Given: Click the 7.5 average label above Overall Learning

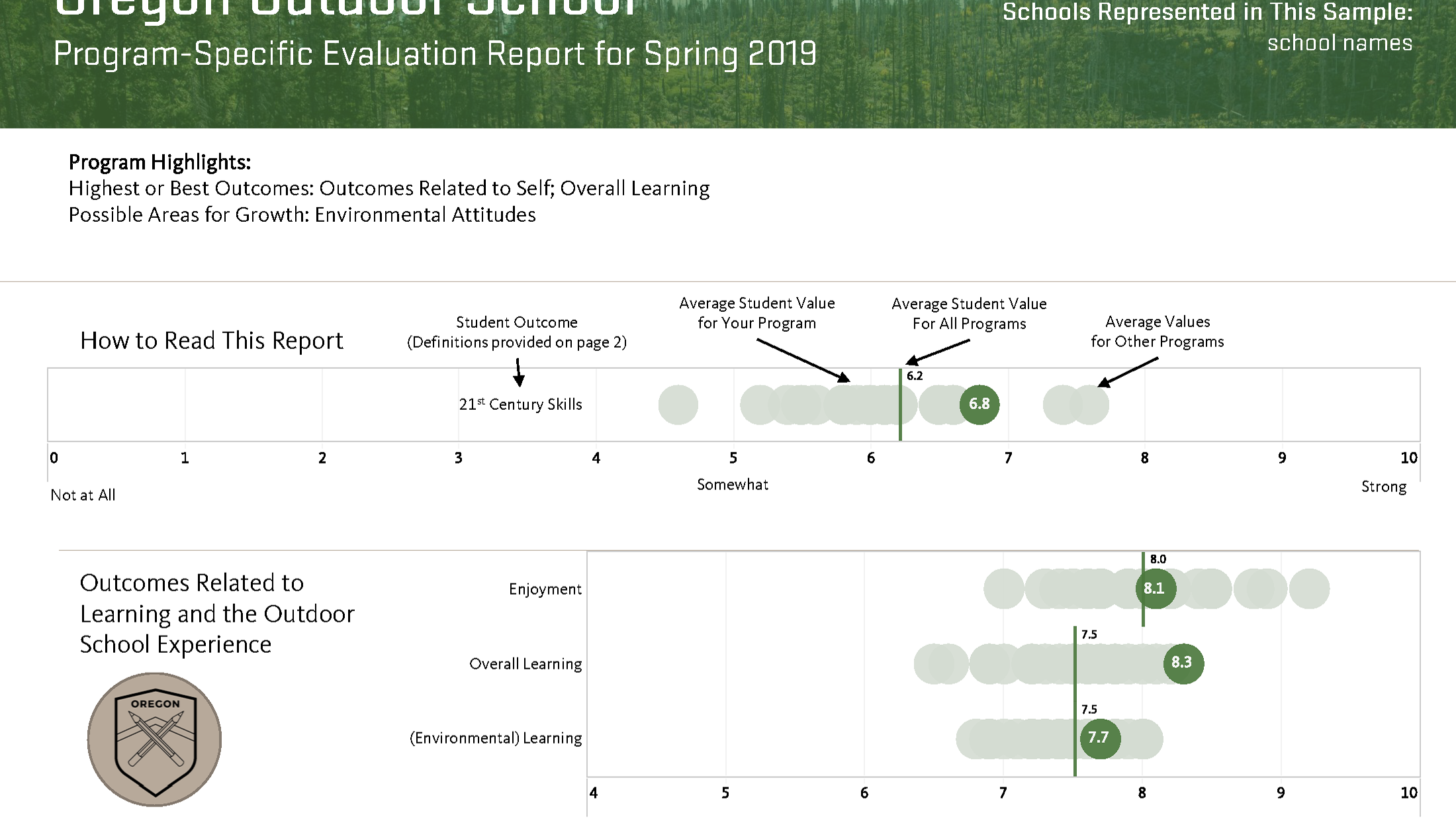Looking at the screenshot, I should point(1089,634).
